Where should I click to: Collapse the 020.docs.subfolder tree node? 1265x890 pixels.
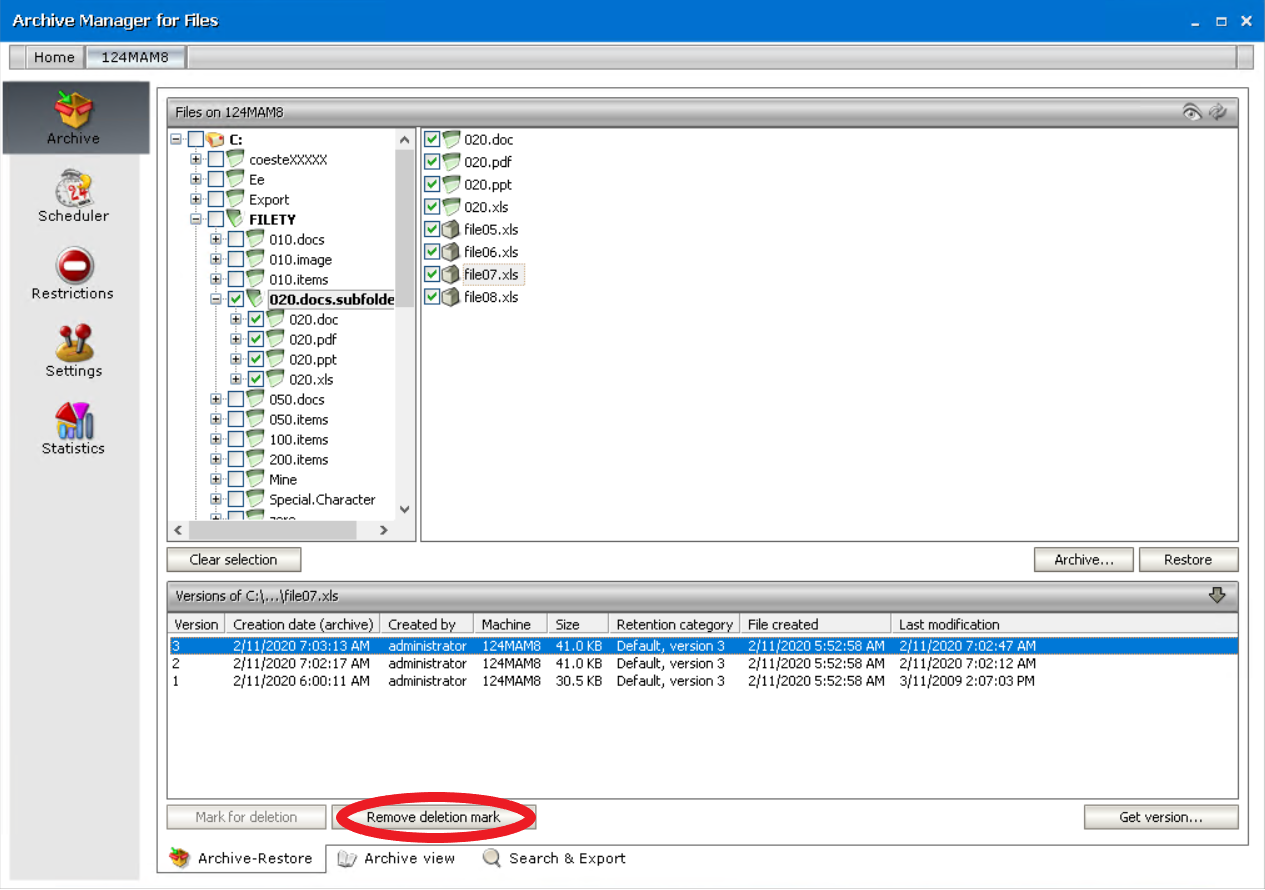[x=216, y=299]
